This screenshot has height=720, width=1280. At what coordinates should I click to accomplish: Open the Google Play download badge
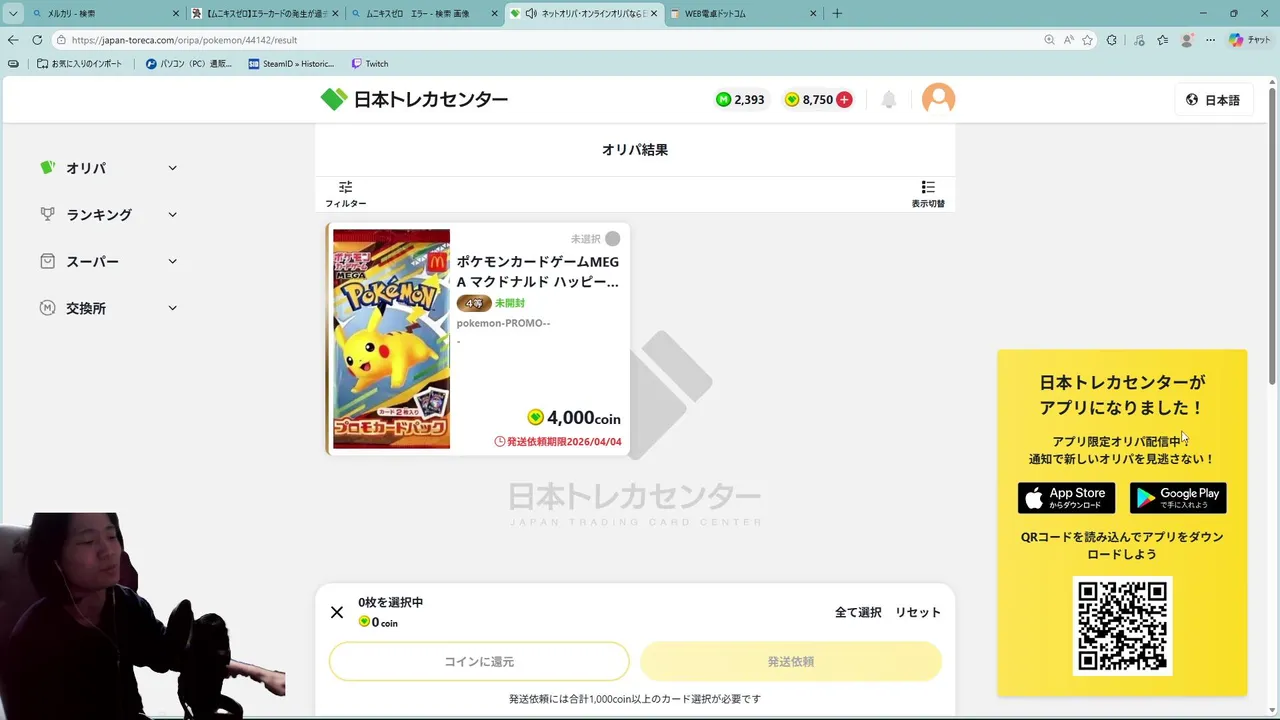tap(1178, 497)
